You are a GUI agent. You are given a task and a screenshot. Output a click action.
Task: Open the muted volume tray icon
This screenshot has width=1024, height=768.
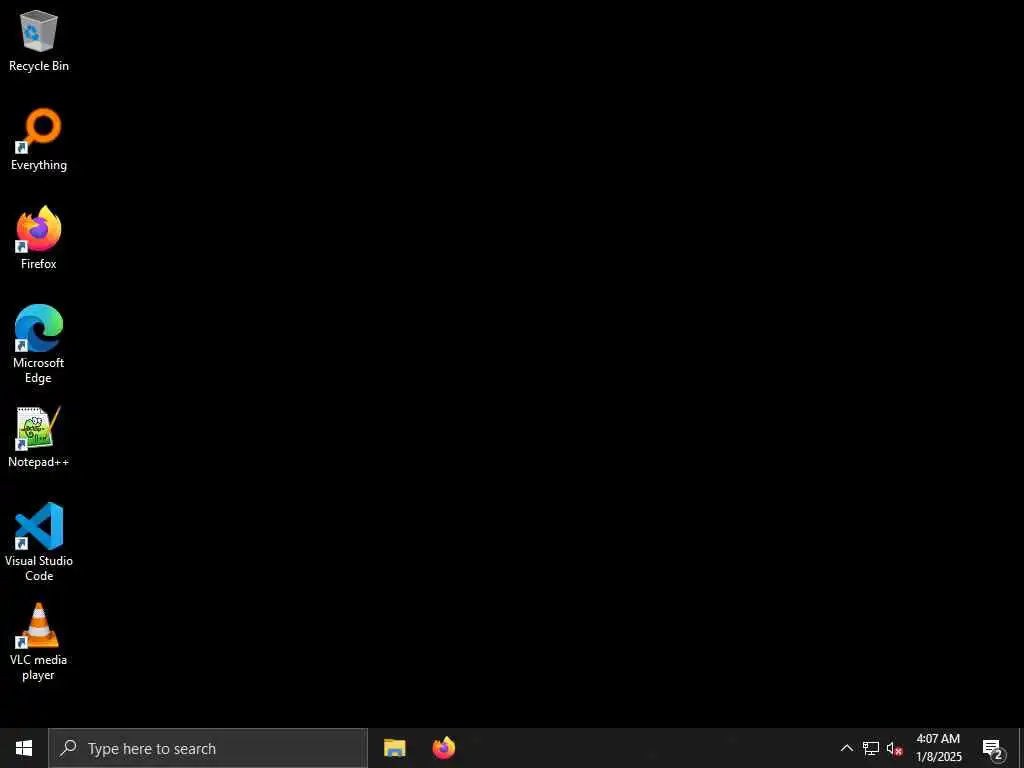tap(895, 748)
